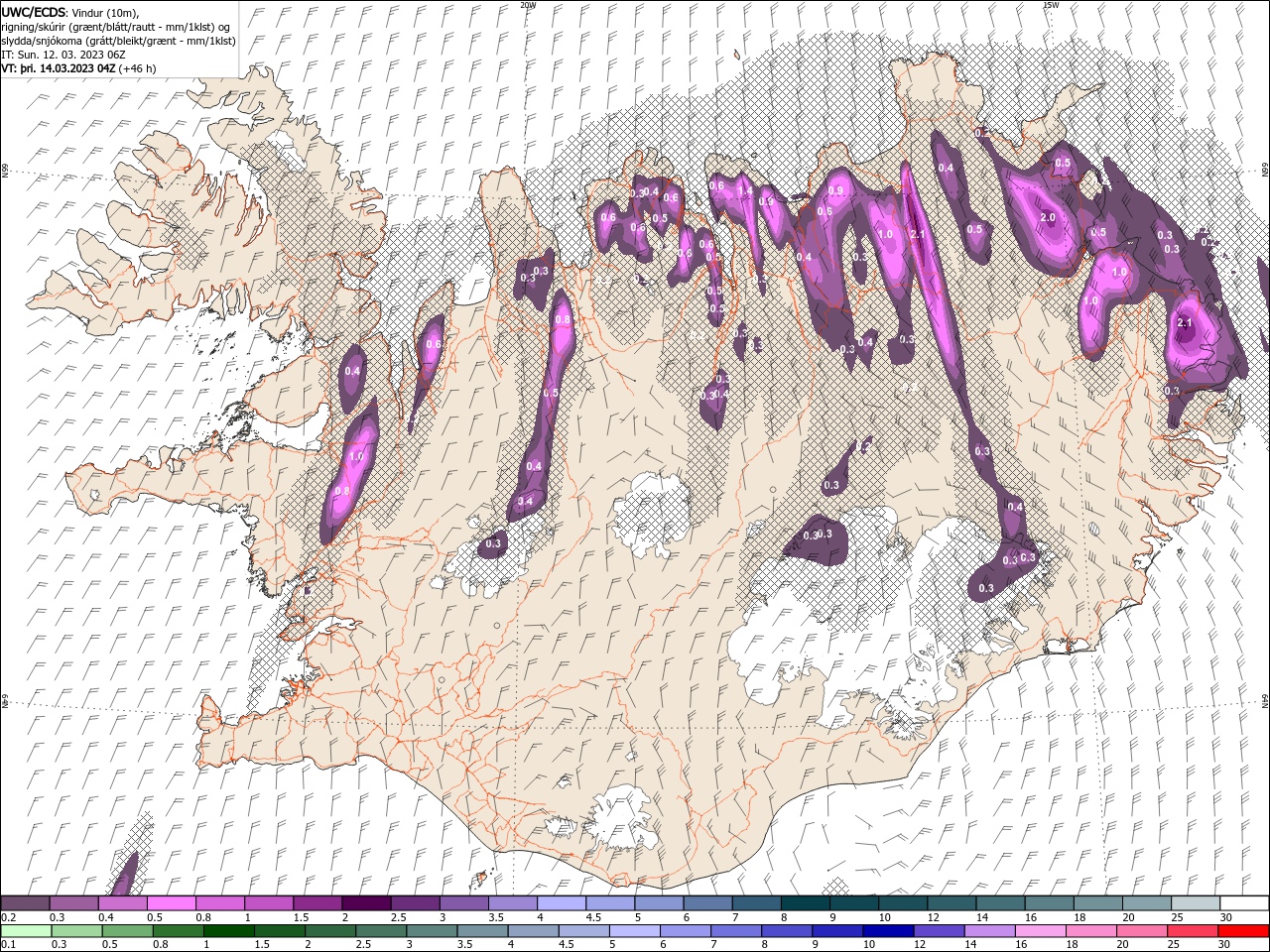Screen dimensions: 1270x952
Task: Click the title text 'UWC/ECDS: Vindur (10m),'
Action: pos(70,12)
